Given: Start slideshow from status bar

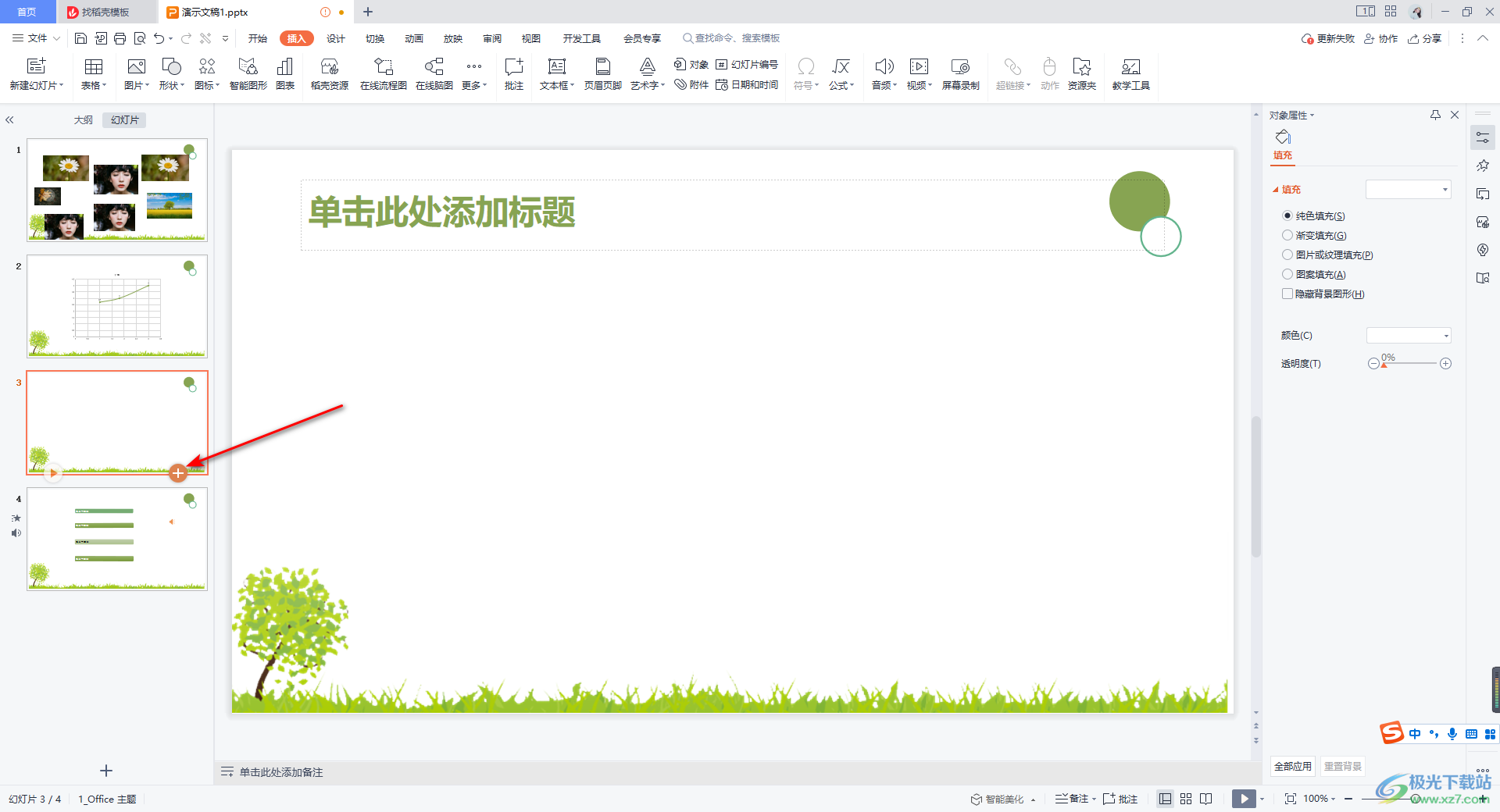Looking at the screenshot, I should click(1244, 799).
